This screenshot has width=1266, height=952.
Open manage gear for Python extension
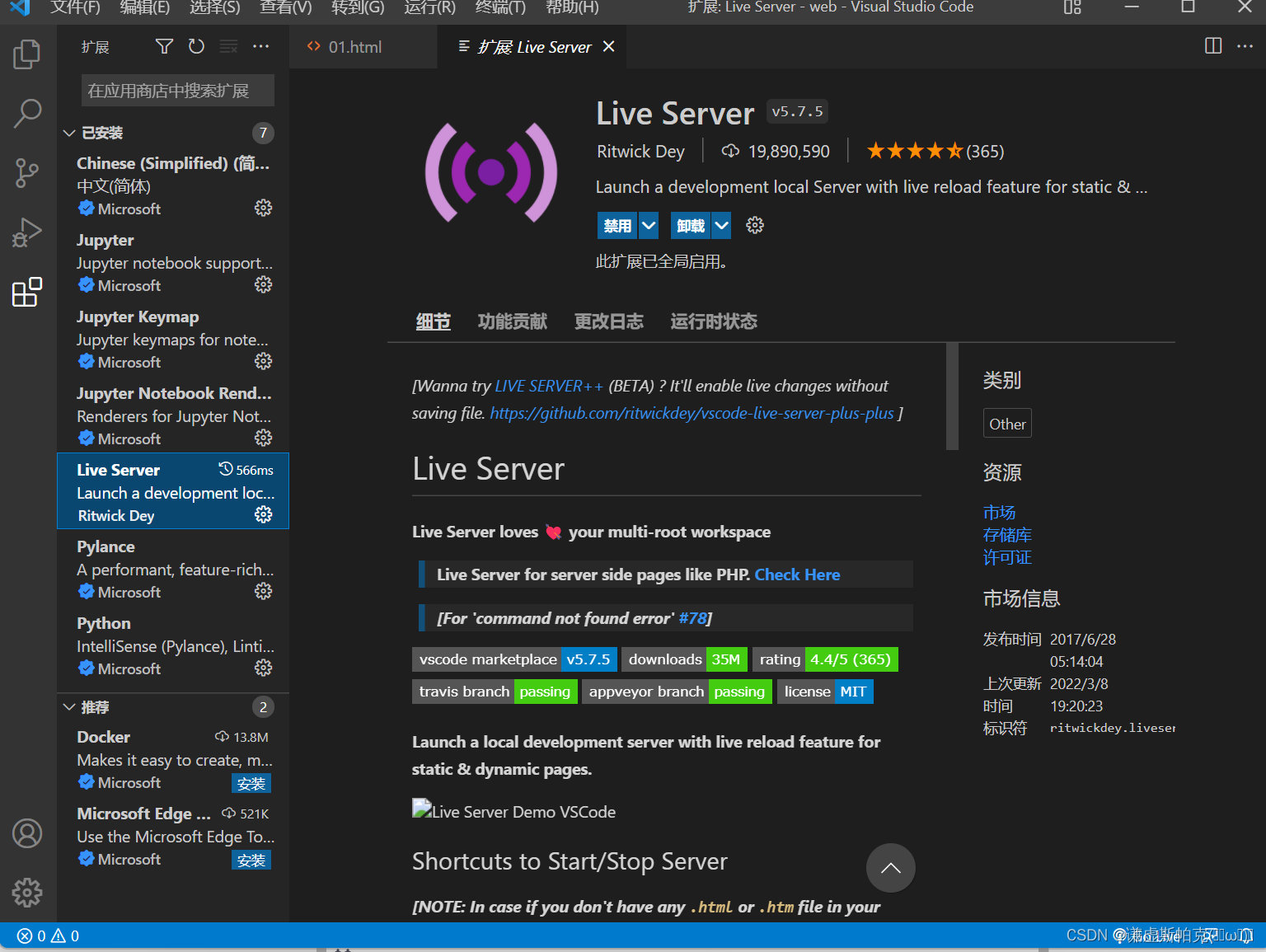(263, 668)
